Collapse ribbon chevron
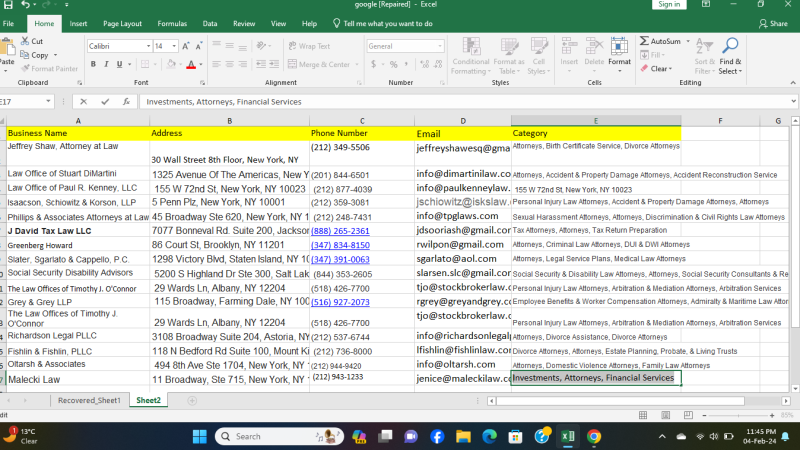This screenshot has width=800, height=450. tap(792, 83)
